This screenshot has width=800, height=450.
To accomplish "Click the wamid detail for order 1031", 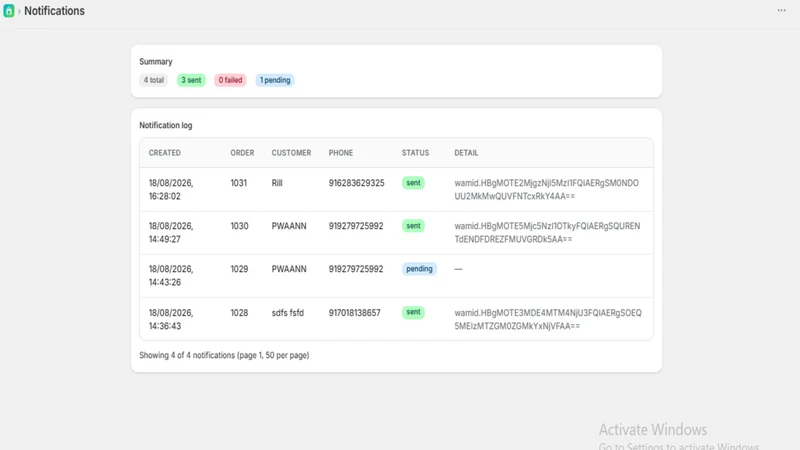I will coord(546,189).
